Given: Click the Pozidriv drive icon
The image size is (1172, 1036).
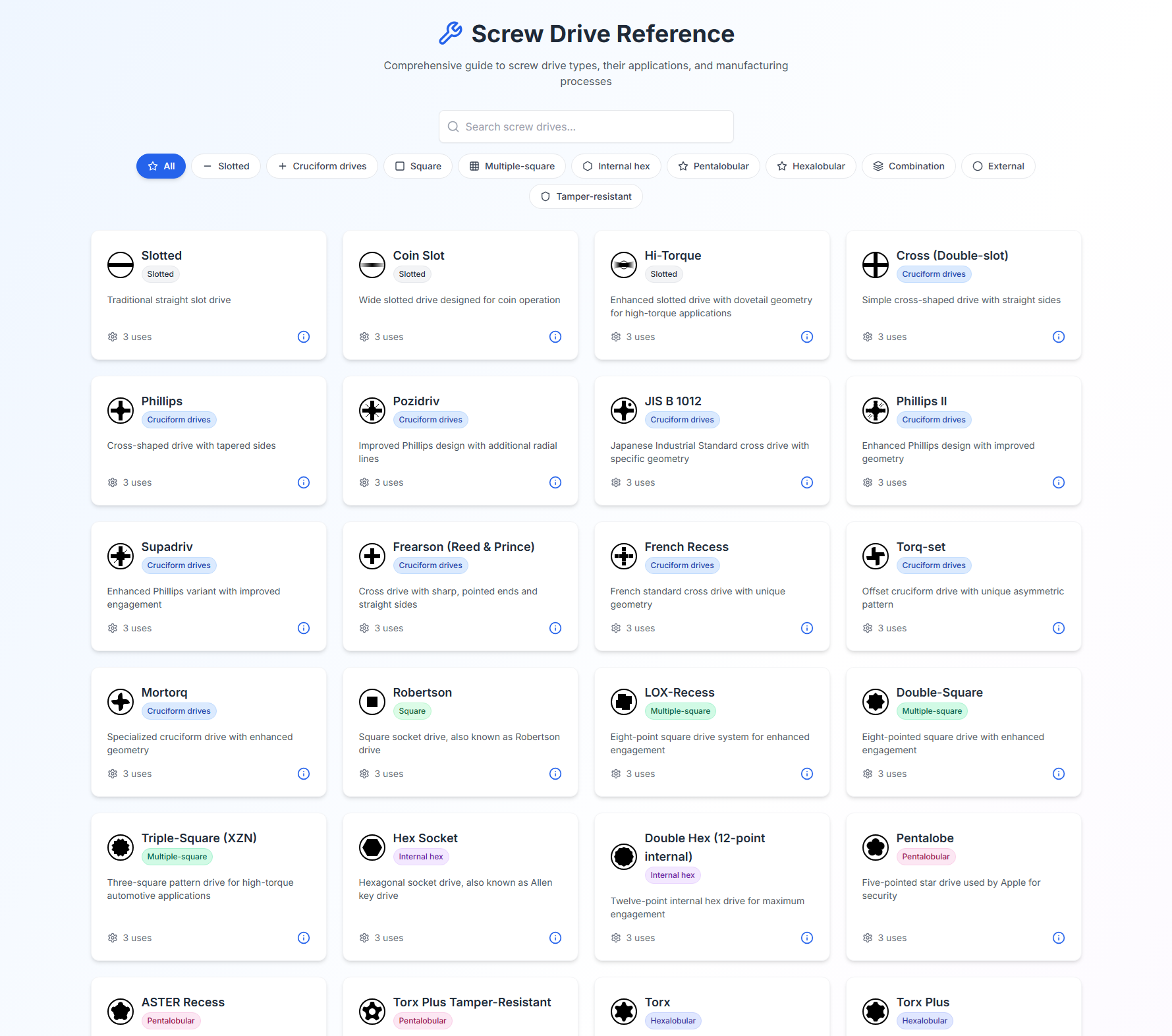Looking at the screenshot, I should click(x=372, y=411).
